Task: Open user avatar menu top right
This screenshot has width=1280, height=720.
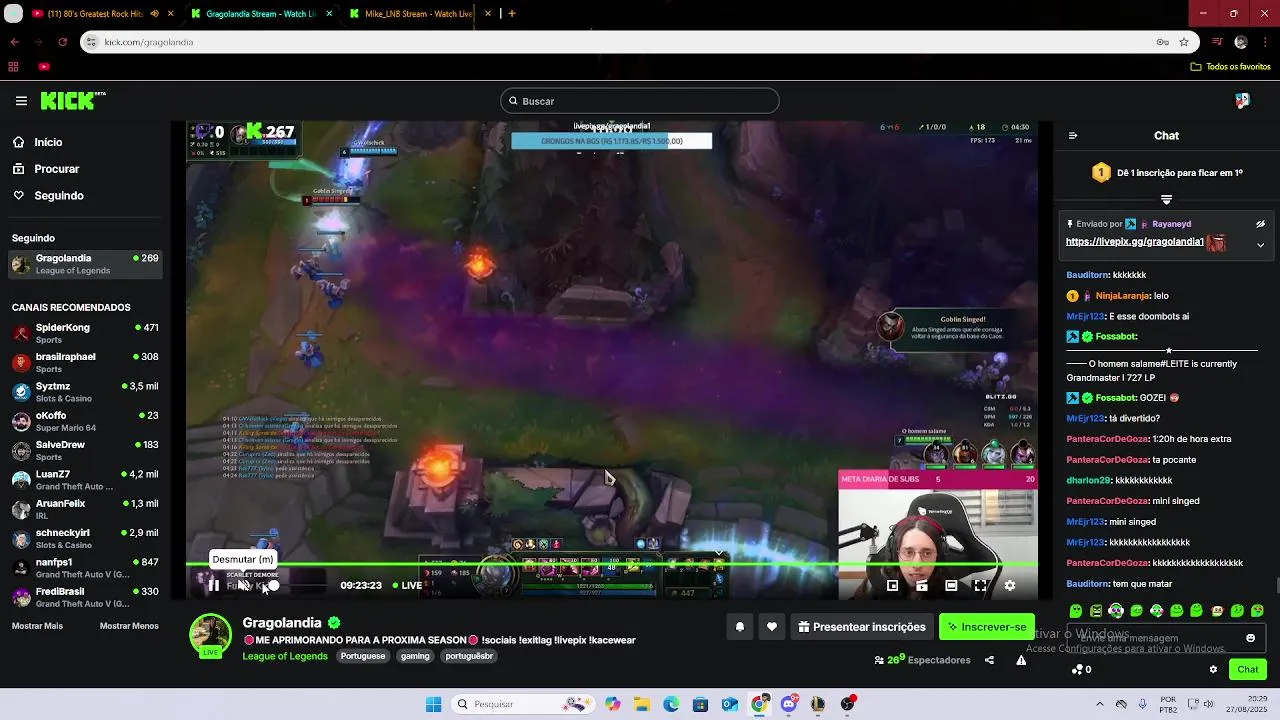Action: [1242, 101]
